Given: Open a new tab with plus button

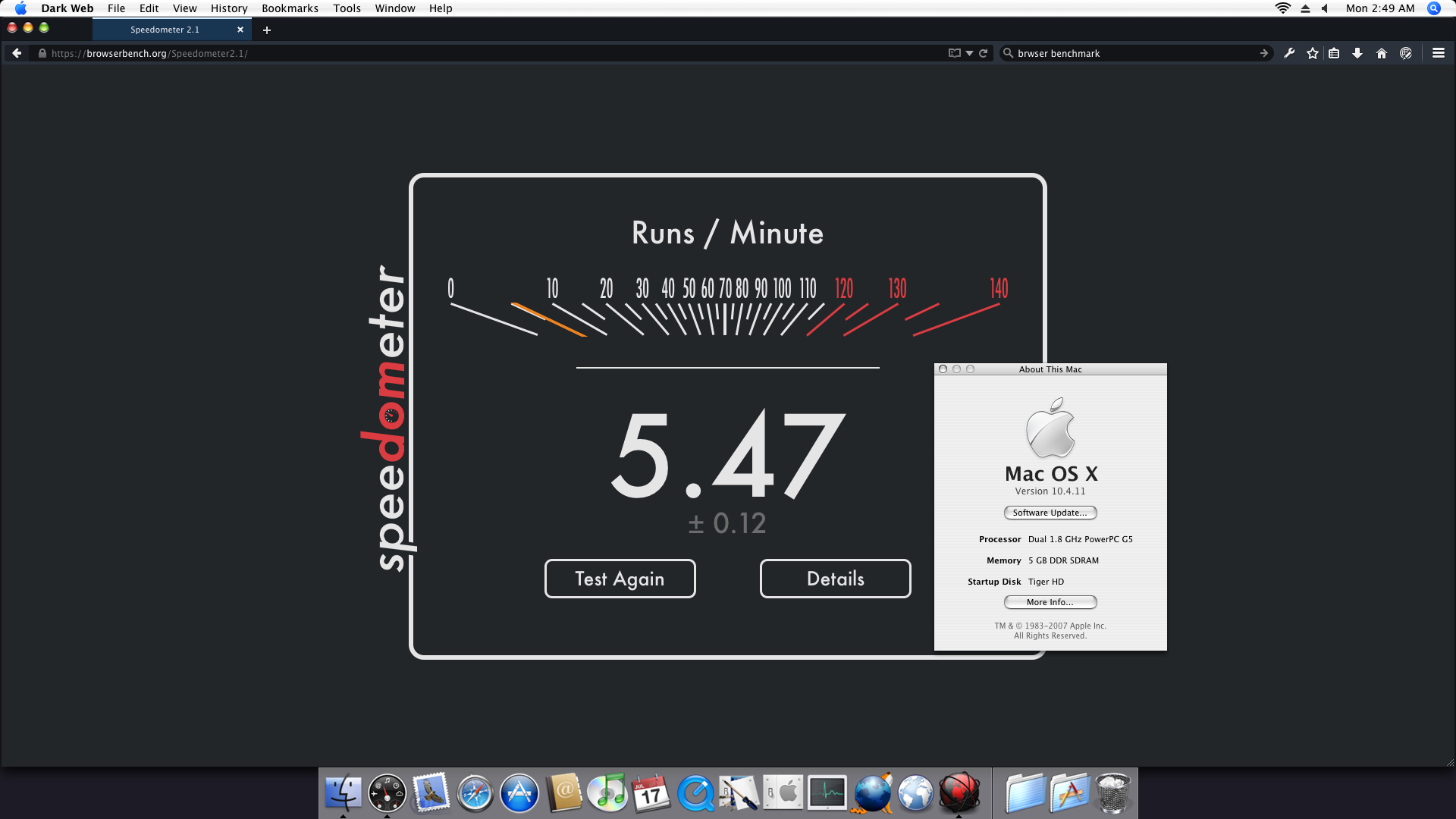Looking at the screenshot, I should [x=267, y=30].
